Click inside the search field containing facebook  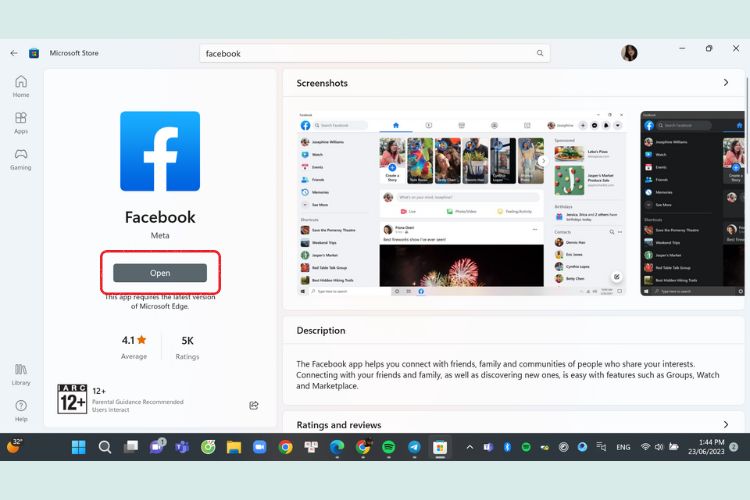(x=375, y=54)
